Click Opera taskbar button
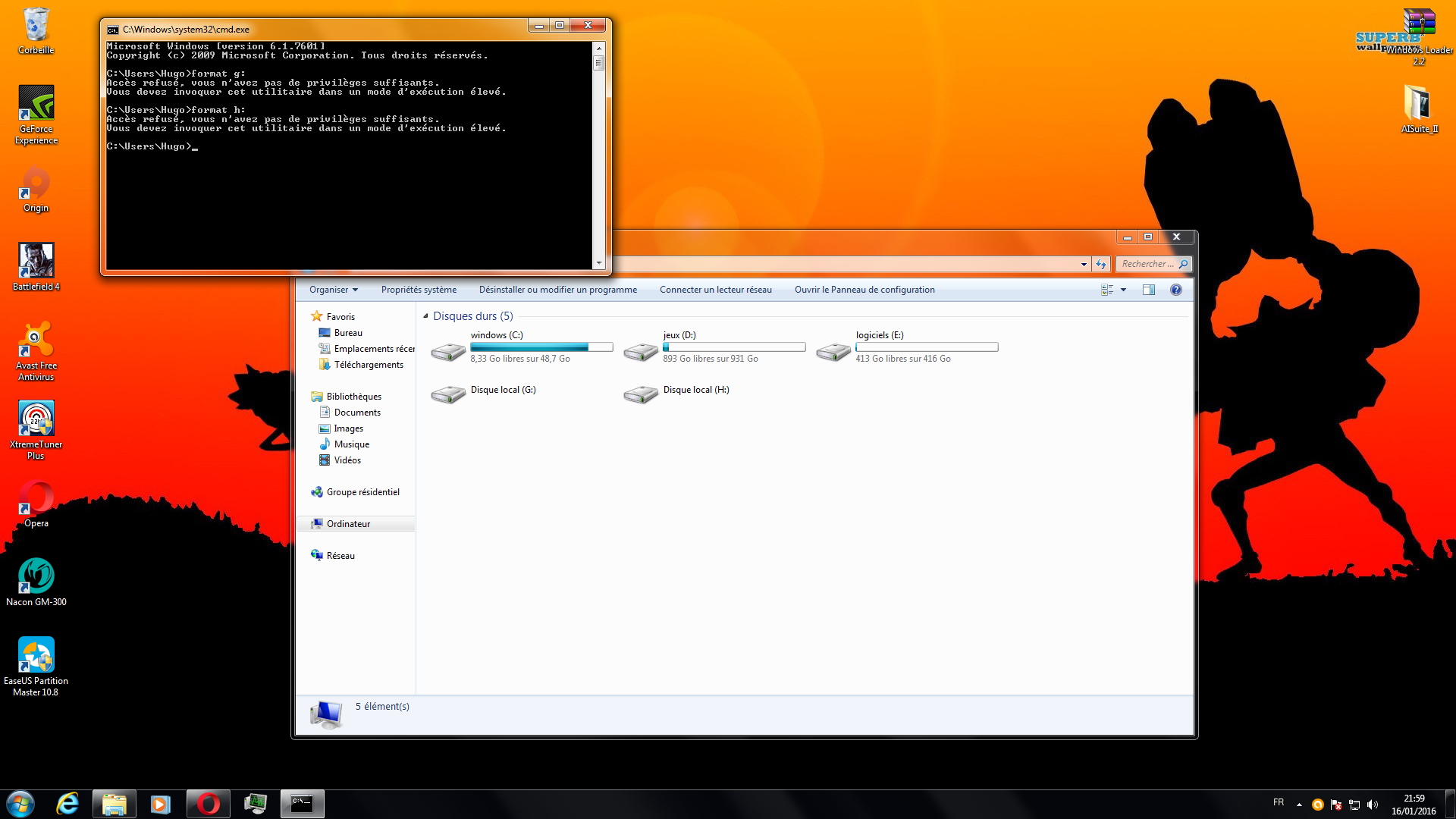The image size is (1456, 819). 209,804
